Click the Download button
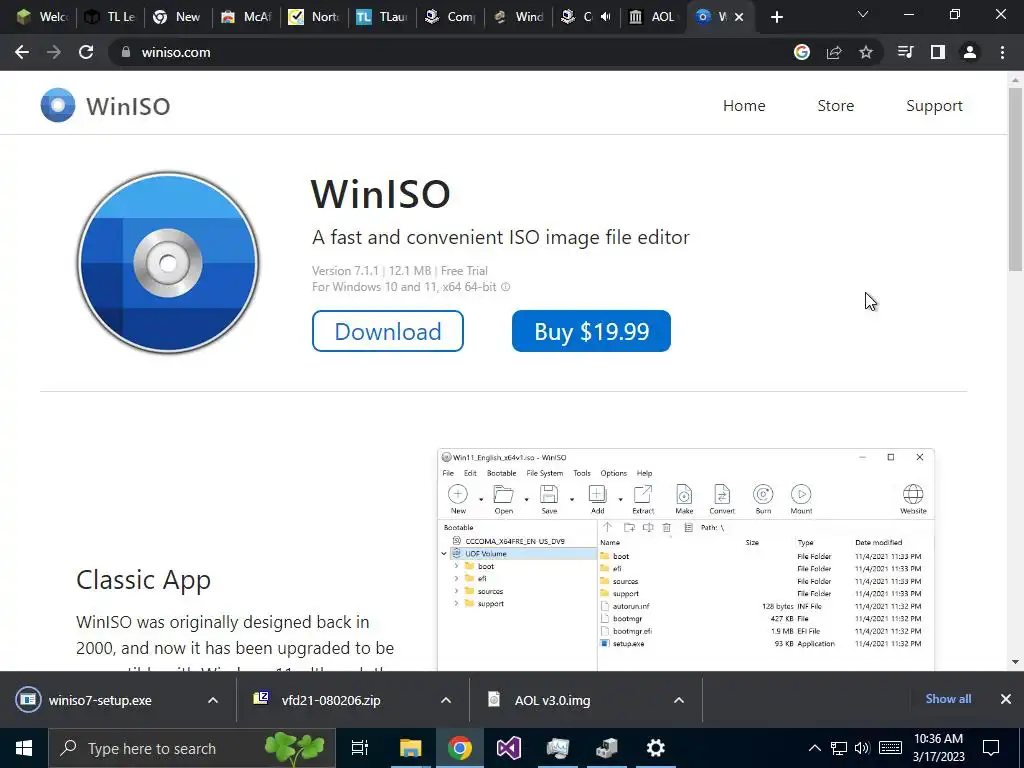Image resolution: width=1024 pixels, height=768 pixels. coord(388,331)
